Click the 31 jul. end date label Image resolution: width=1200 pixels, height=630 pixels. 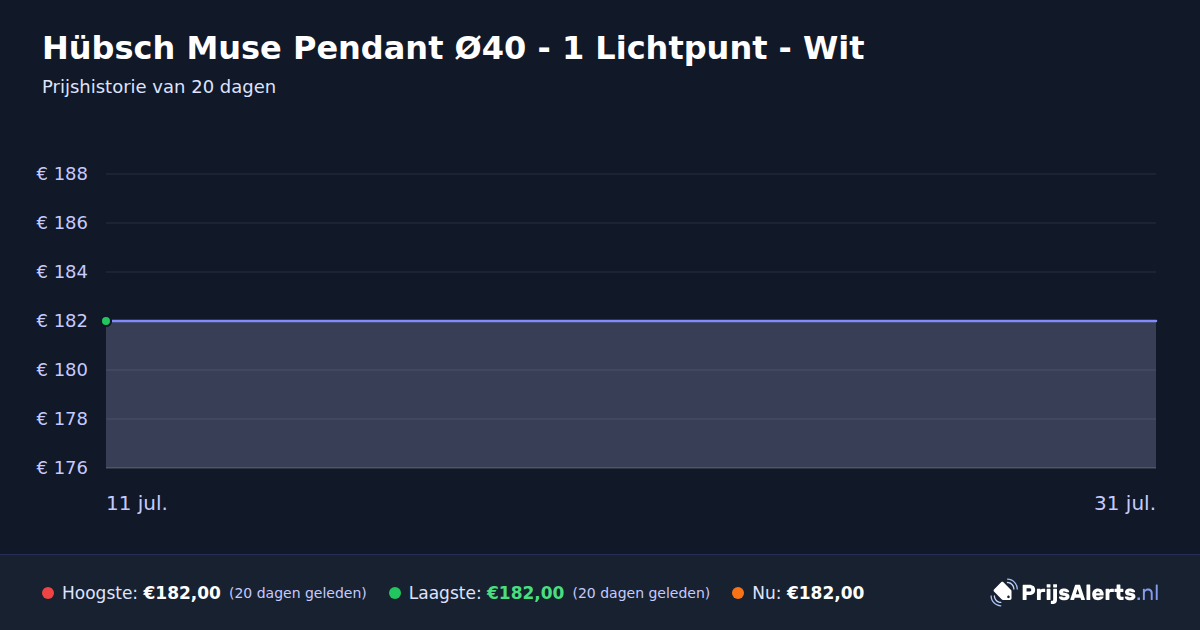(1125, 504)
